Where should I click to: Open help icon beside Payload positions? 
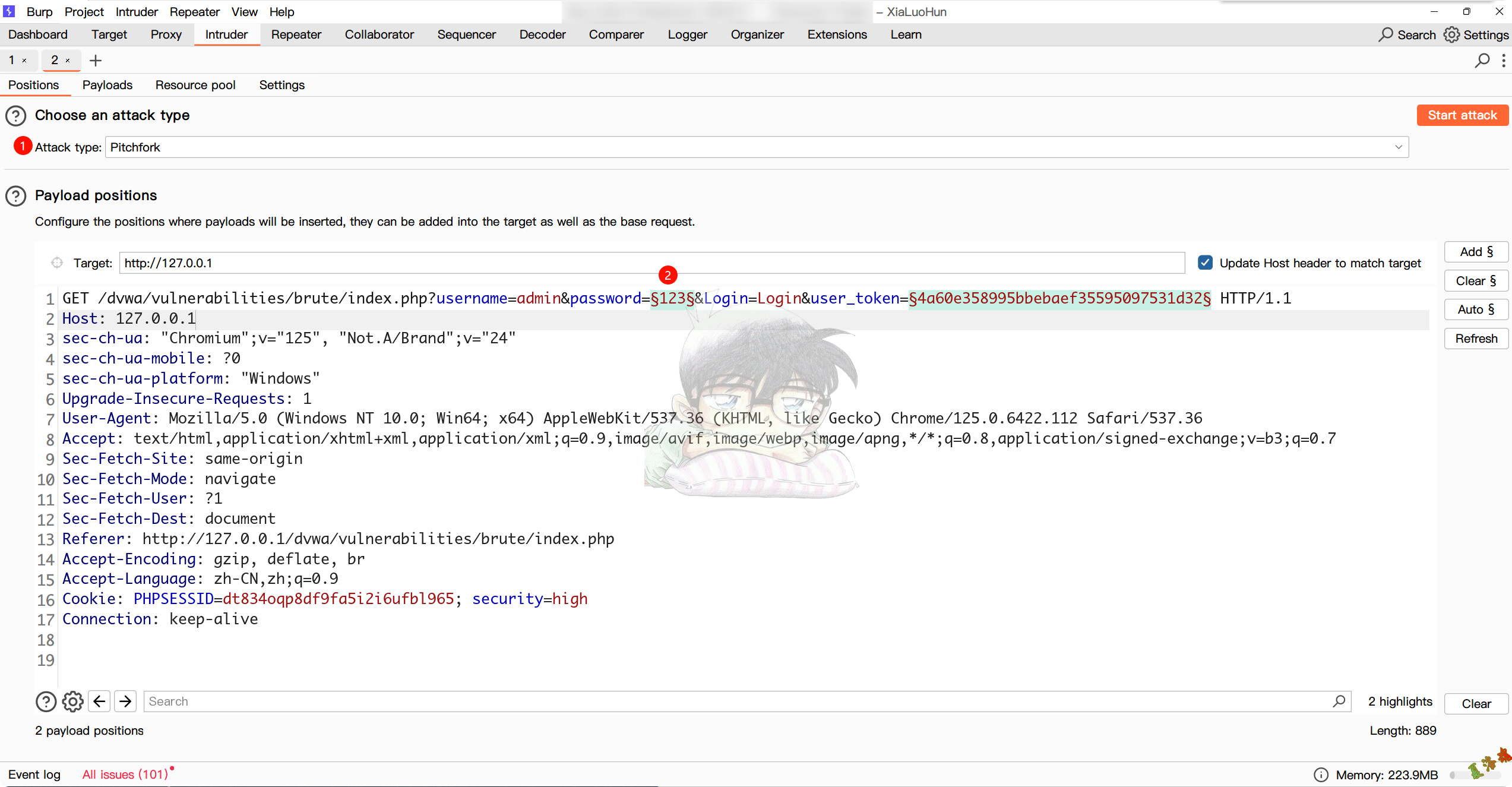(16, 196)
